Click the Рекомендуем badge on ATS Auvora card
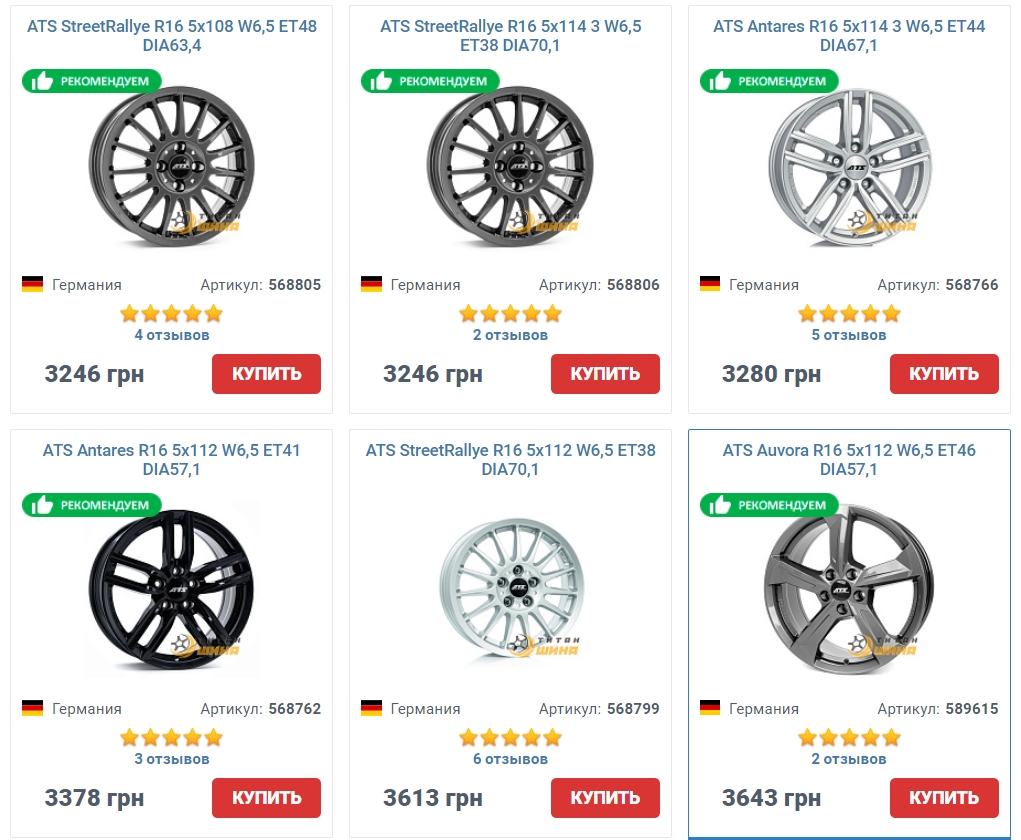Screen dimensions: 1021x840 [769, 505]
